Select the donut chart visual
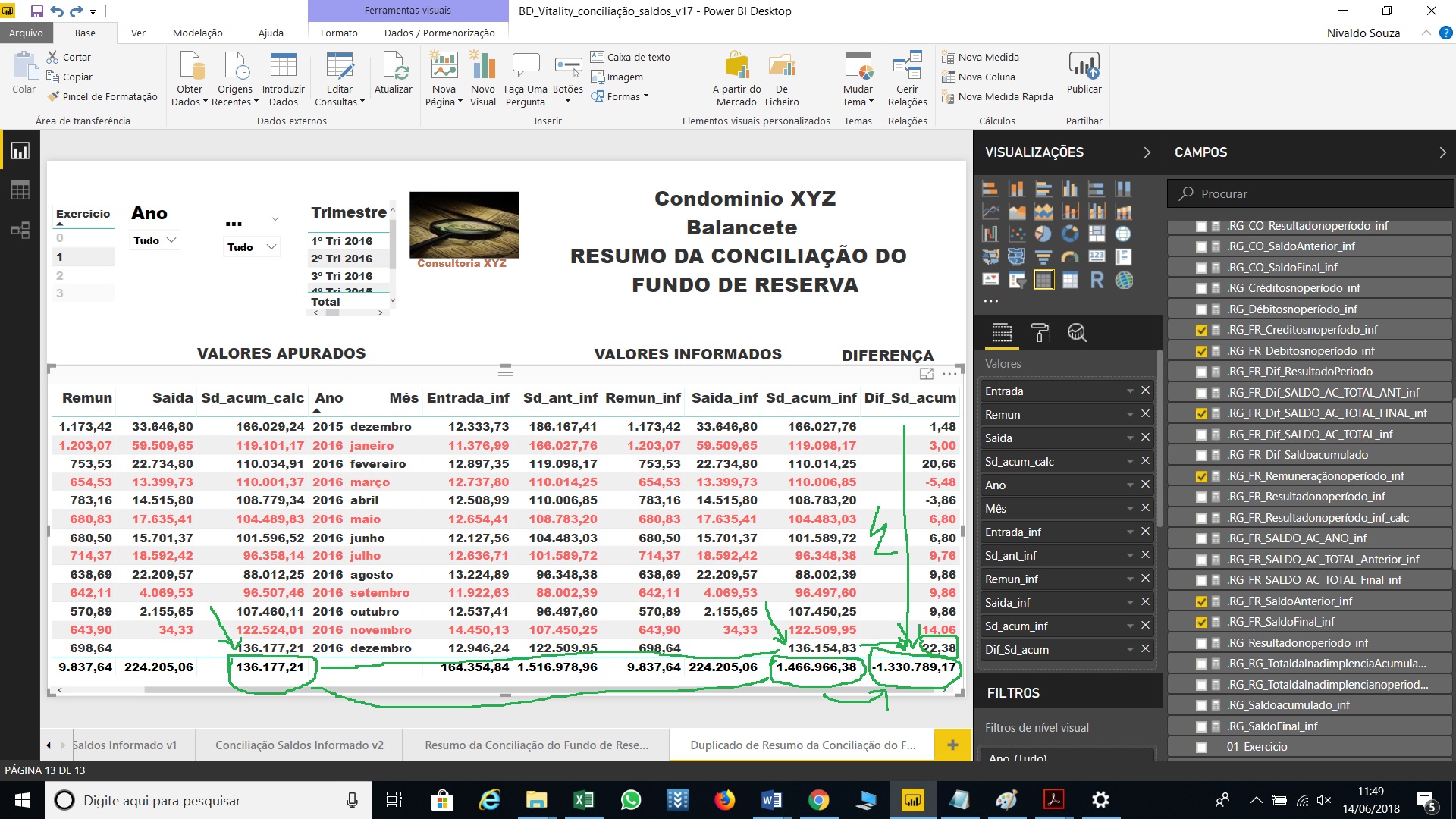1456x819 pixels. [1070, 234]
